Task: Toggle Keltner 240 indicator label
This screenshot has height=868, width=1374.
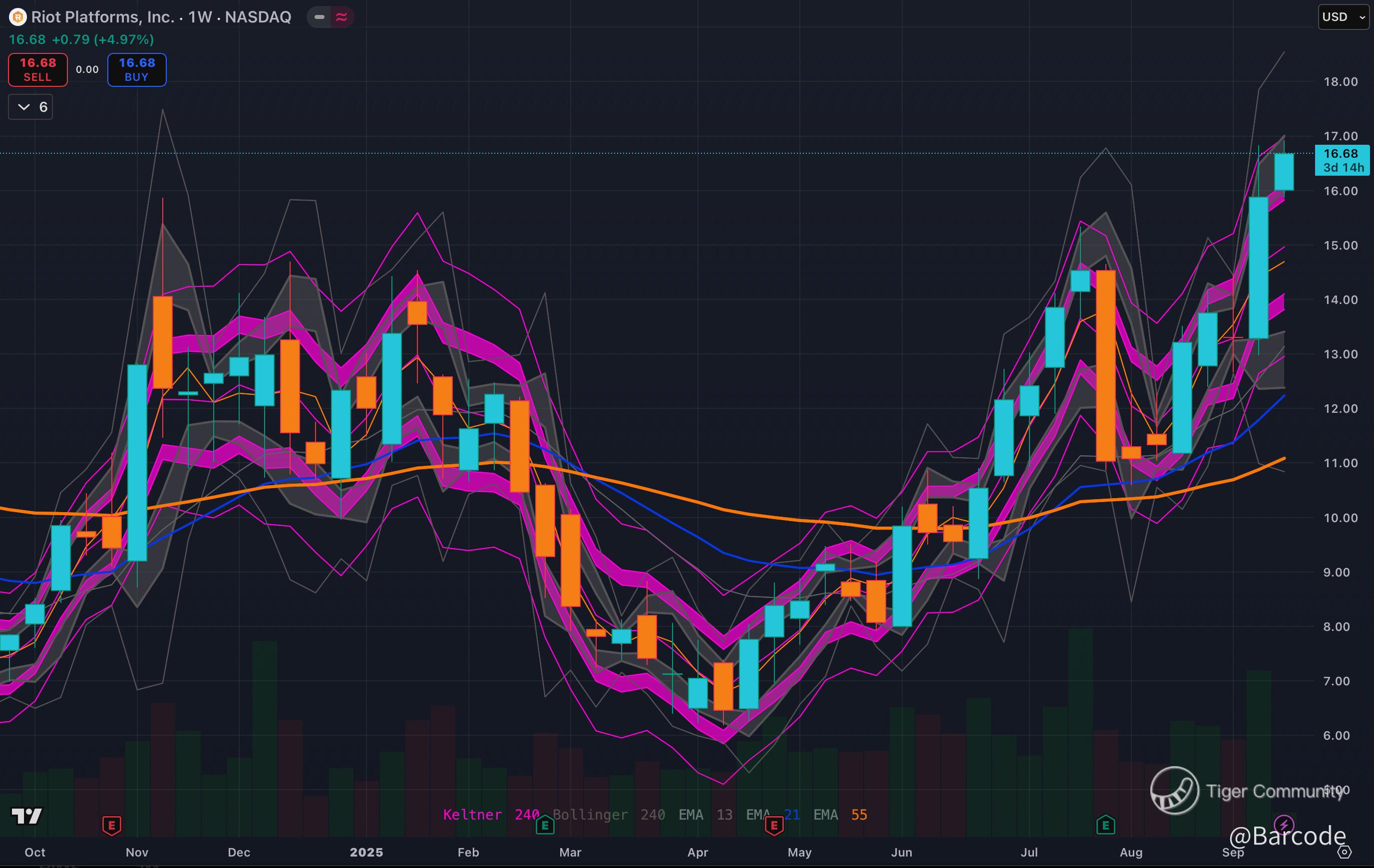Action: point(491,815)
